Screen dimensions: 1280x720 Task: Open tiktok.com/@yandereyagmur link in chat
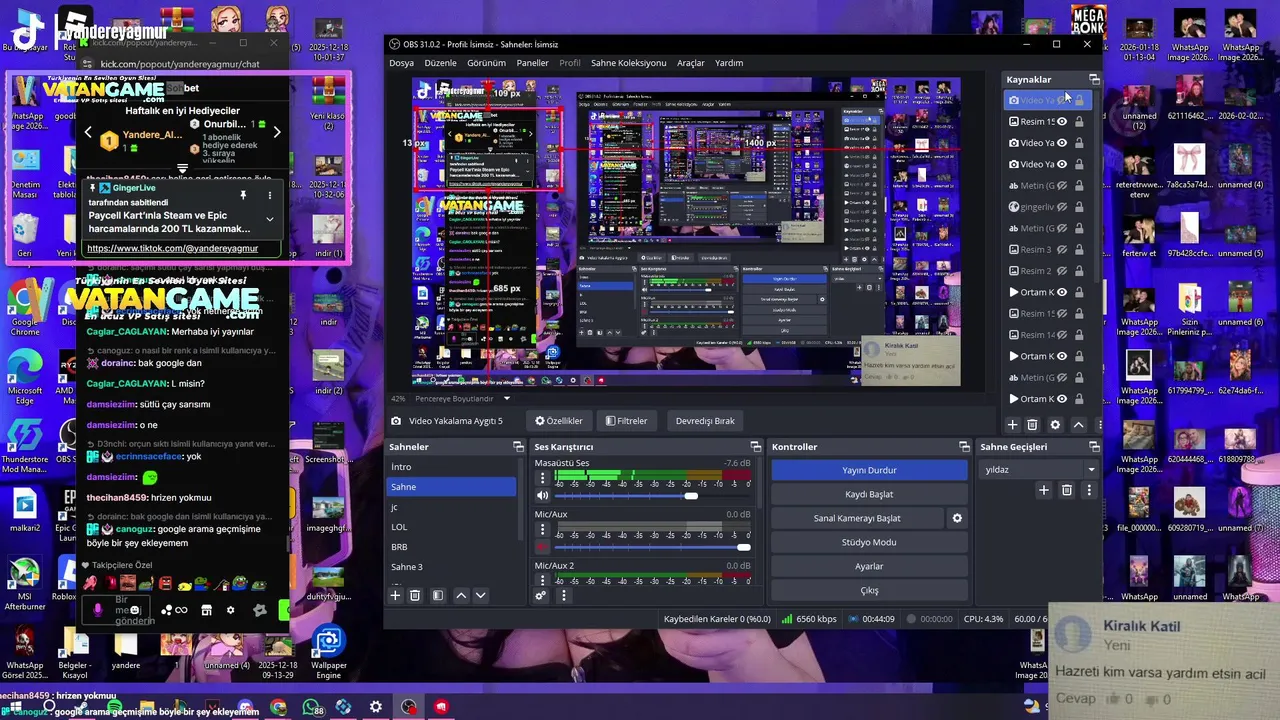click(172, 248)
